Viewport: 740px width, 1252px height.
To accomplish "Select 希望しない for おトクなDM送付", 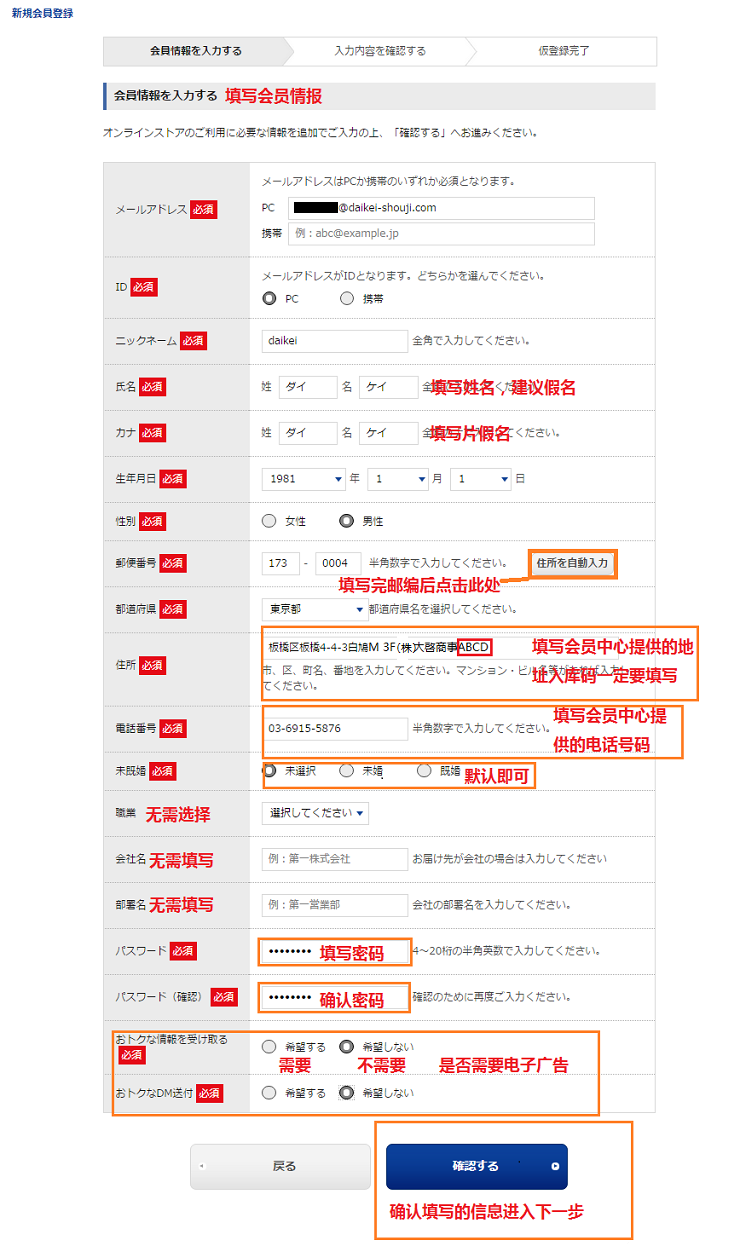I will coord(347,1093).
